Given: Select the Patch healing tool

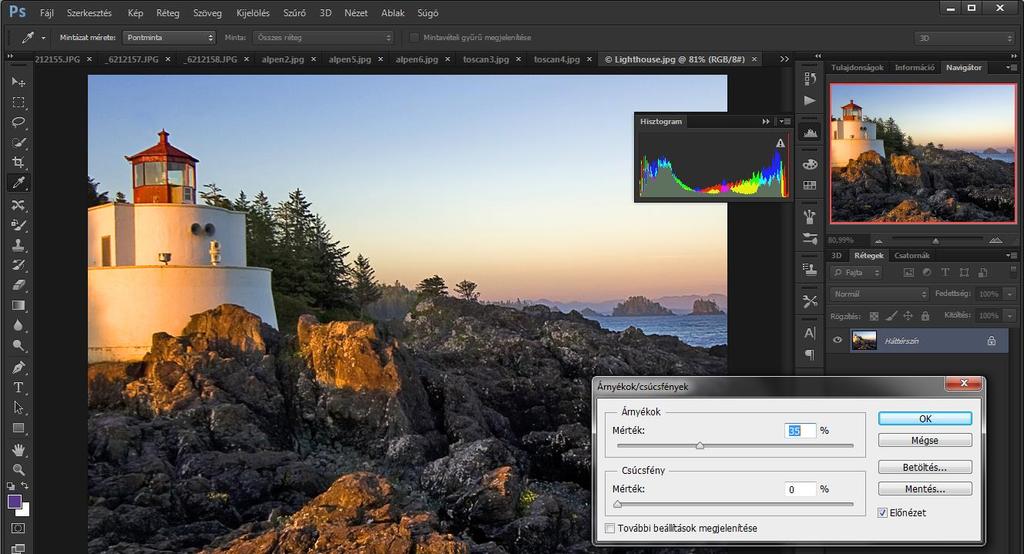Looking at the screenshot, I should tap(18, 205).
